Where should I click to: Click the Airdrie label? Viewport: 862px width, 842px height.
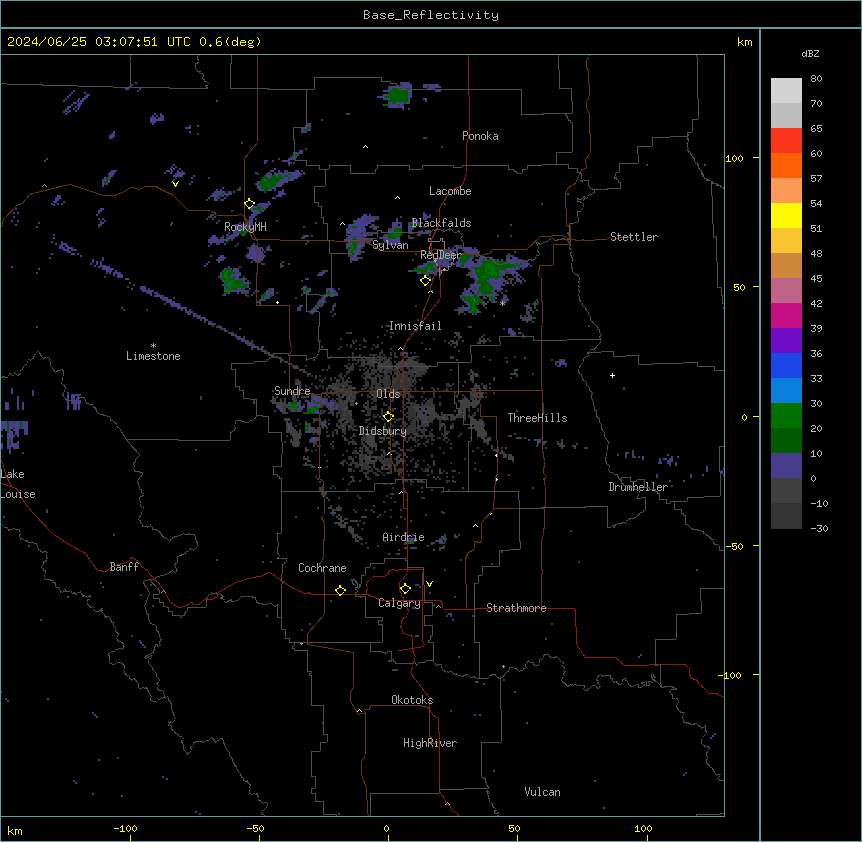tap(404, 537)
